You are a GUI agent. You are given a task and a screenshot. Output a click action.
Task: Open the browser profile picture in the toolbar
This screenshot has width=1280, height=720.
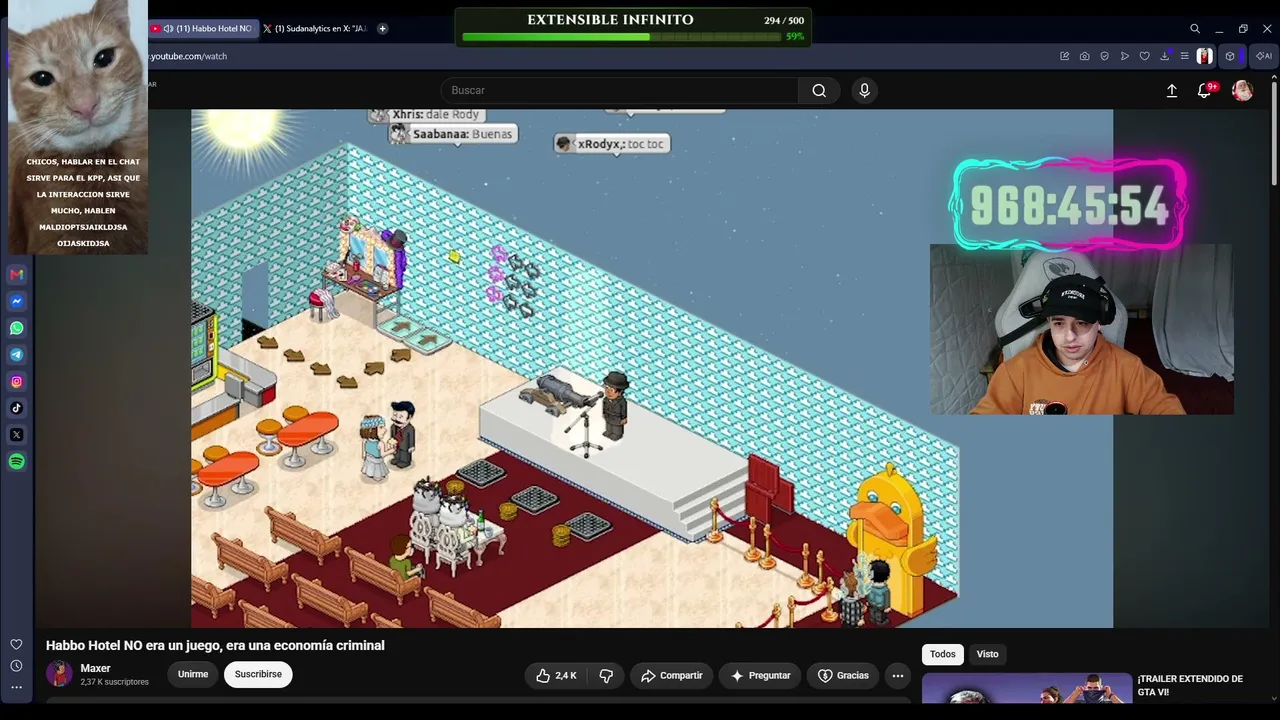[x=1205, y=56]
